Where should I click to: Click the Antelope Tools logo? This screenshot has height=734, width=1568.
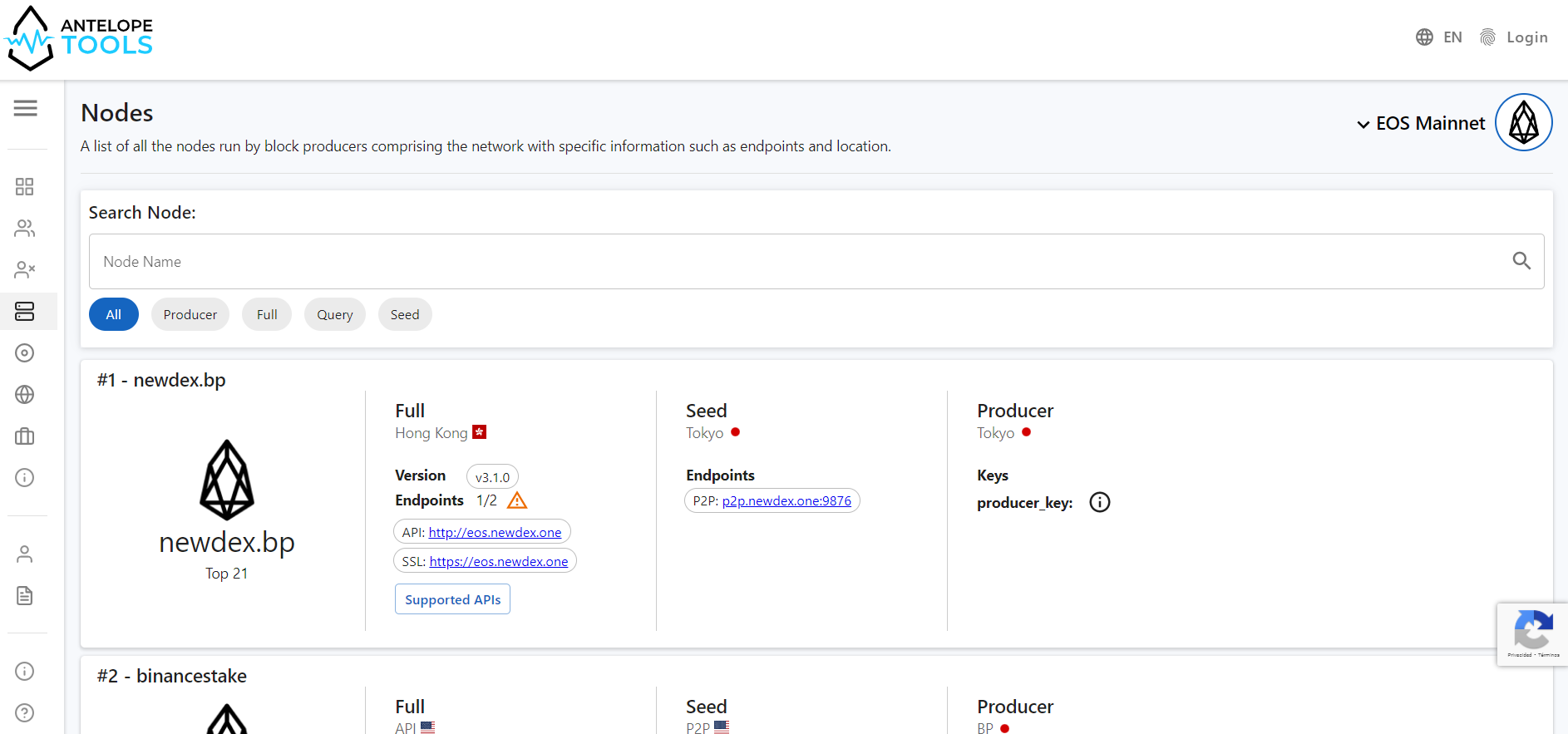pos(79,38)
